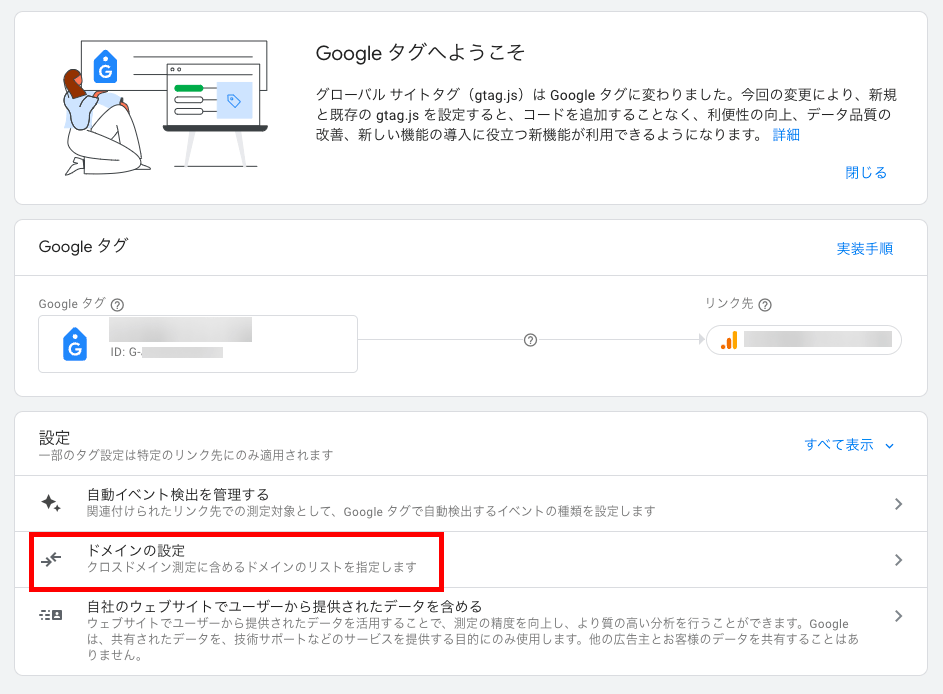943x694 pixels.
Task: Open the chevron for ドメインの設定
Action: (898, 560)
